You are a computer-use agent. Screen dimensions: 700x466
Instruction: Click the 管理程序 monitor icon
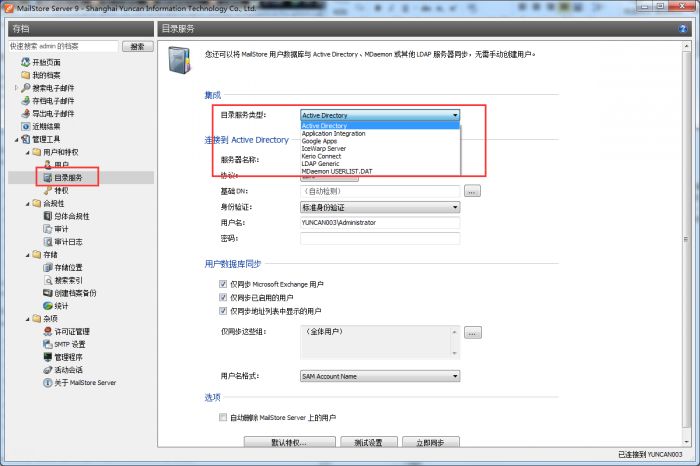point(48,357)
